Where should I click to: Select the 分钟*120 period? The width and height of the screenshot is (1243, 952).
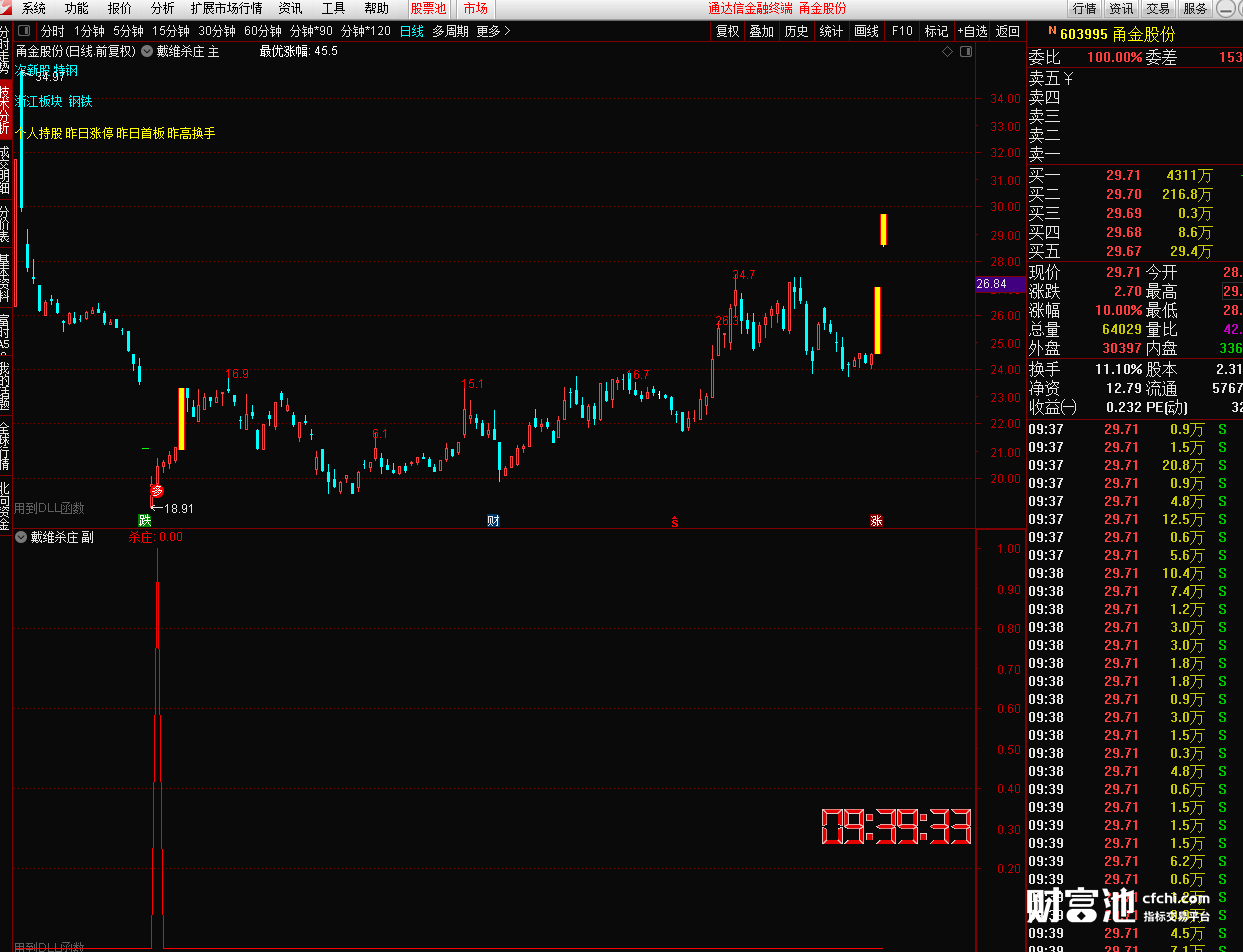coord(366,31)
